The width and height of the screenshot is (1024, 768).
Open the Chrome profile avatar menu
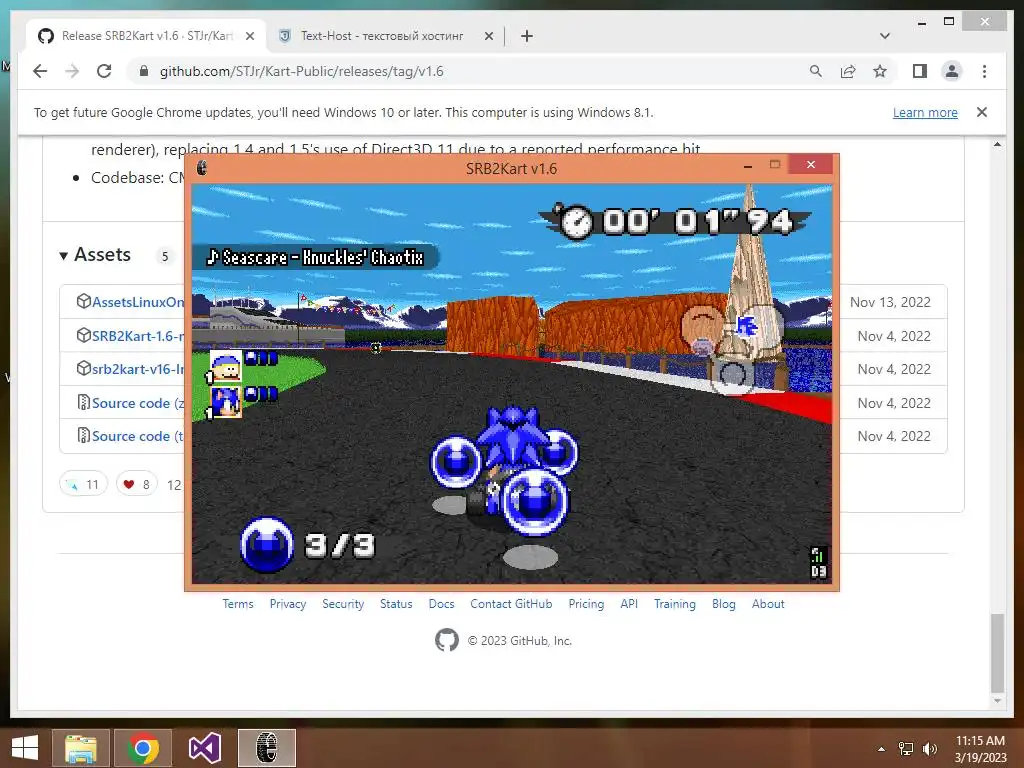coord(952,71)
